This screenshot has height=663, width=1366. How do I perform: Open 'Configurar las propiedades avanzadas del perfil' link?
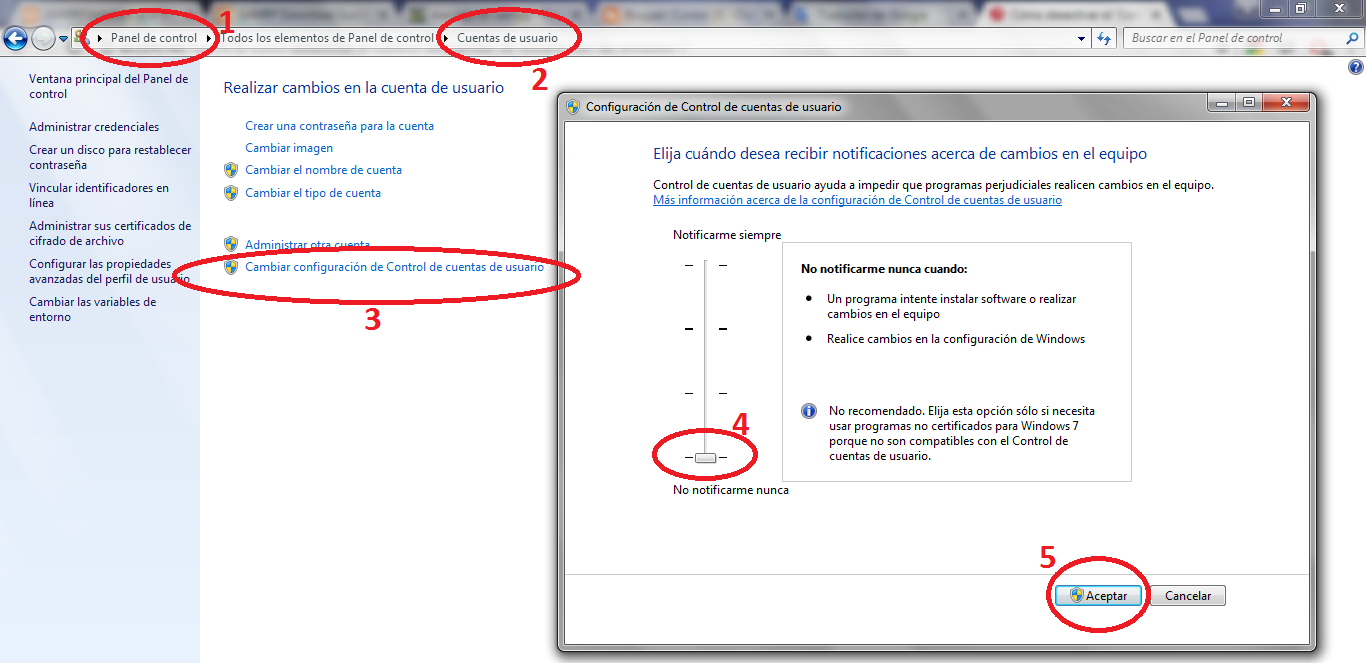(x=110, y=271)
